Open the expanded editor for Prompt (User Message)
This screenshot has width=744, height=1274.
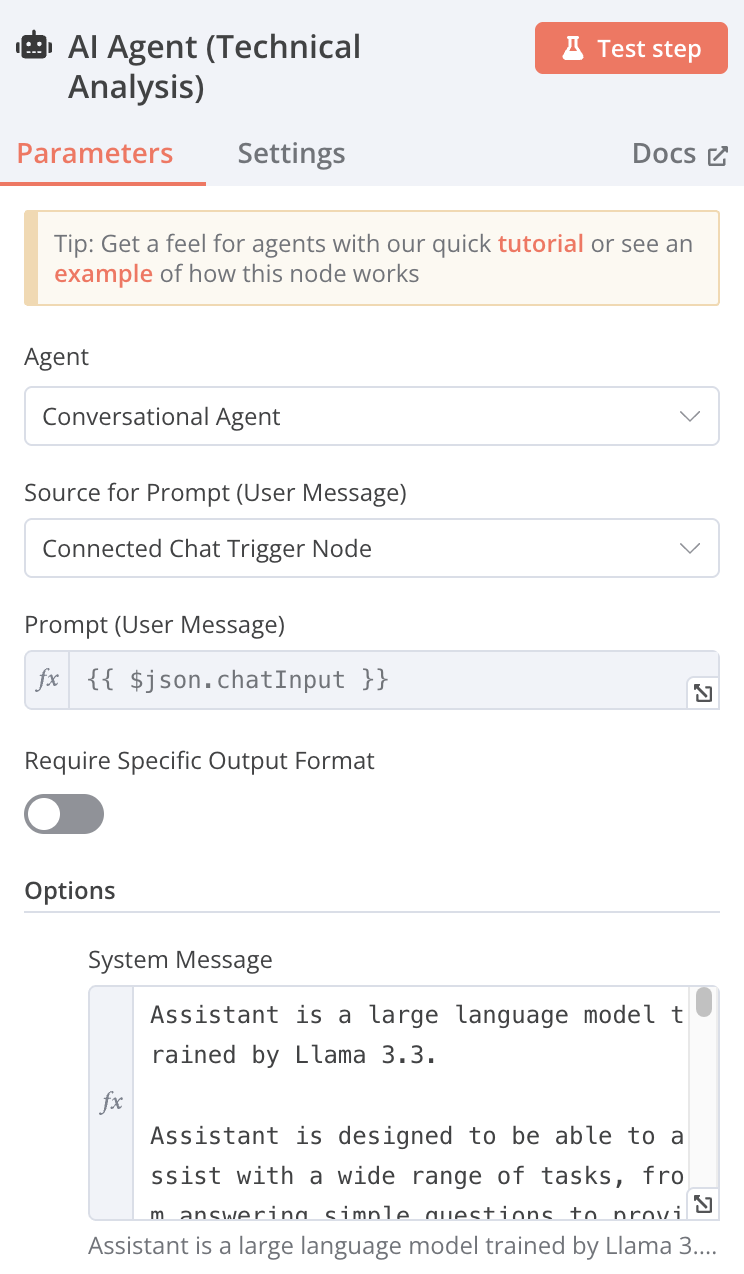703,693
